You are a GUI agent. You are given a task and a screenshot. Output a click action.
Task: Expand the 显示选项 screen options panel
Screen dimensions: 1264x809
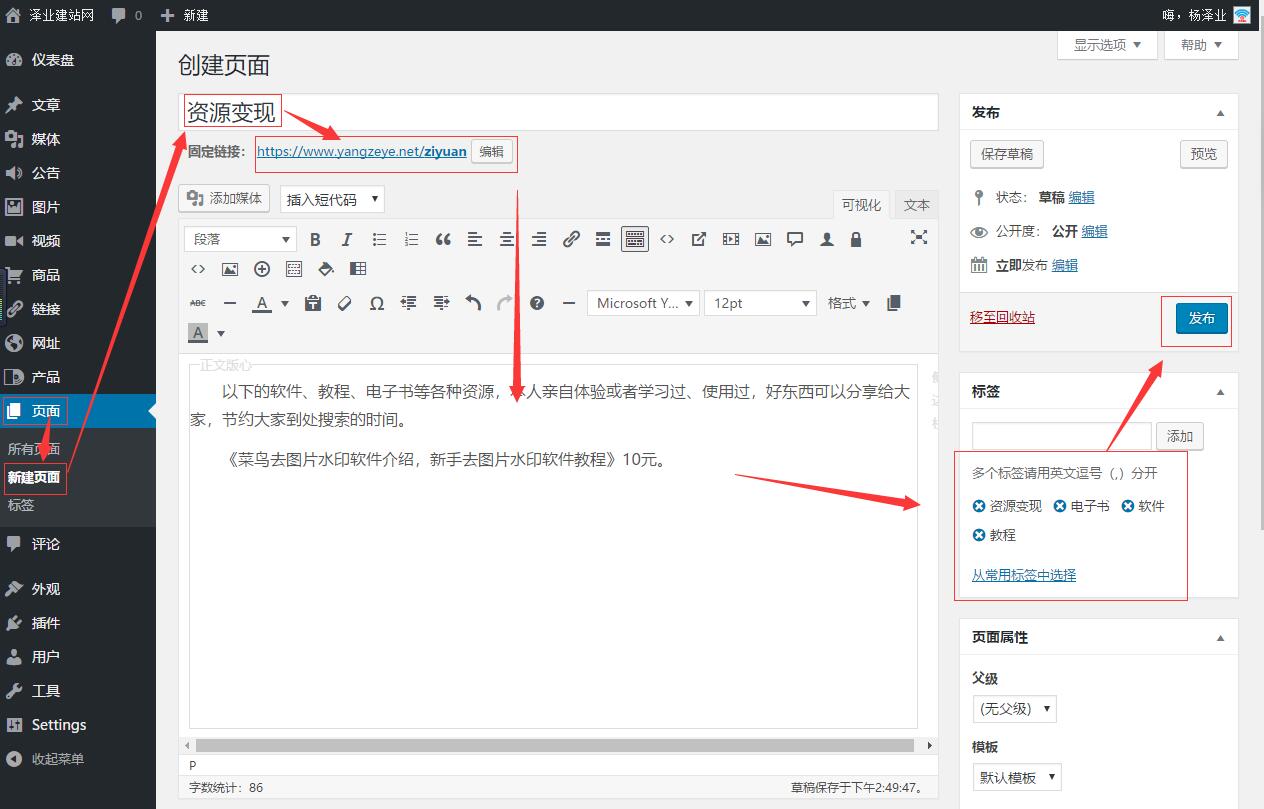[1107, 45]
